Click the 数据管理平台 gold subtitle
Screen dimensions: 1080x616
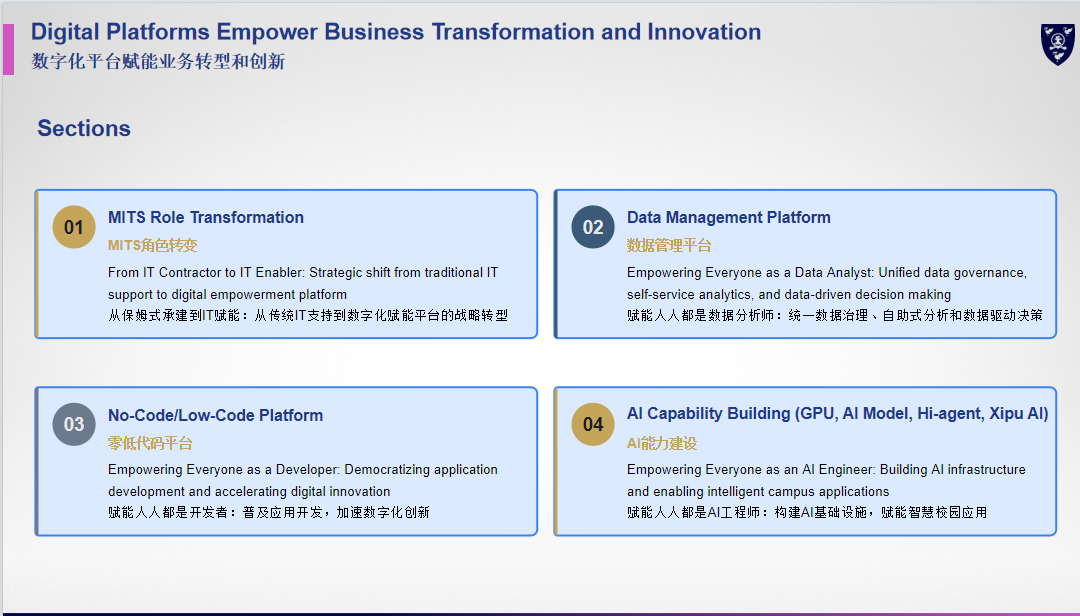668,245
